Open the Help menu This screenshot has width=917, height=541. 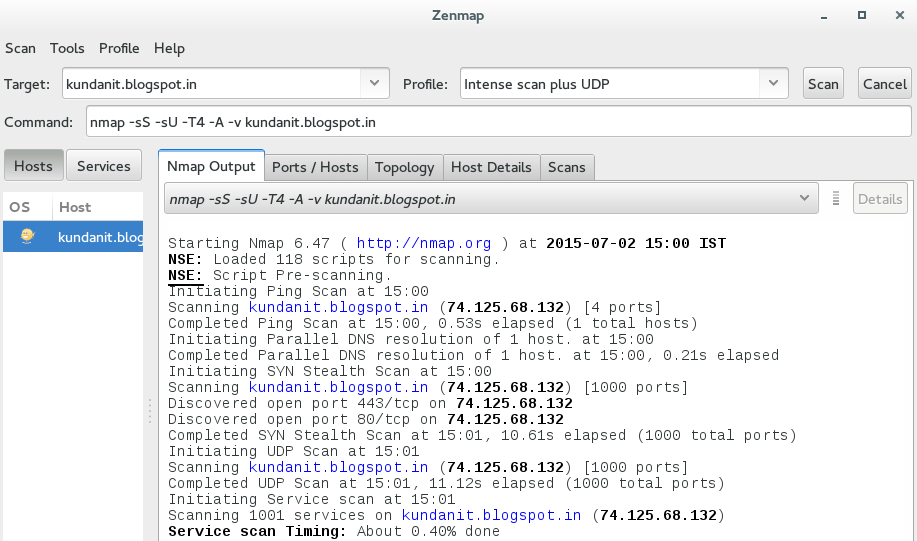coord(169,48)
